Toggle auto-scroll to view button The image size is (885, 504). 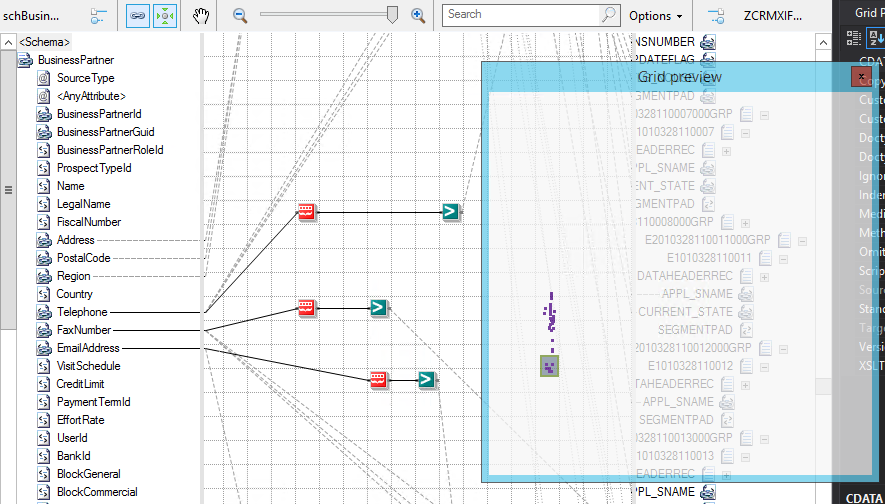point(164,16)
